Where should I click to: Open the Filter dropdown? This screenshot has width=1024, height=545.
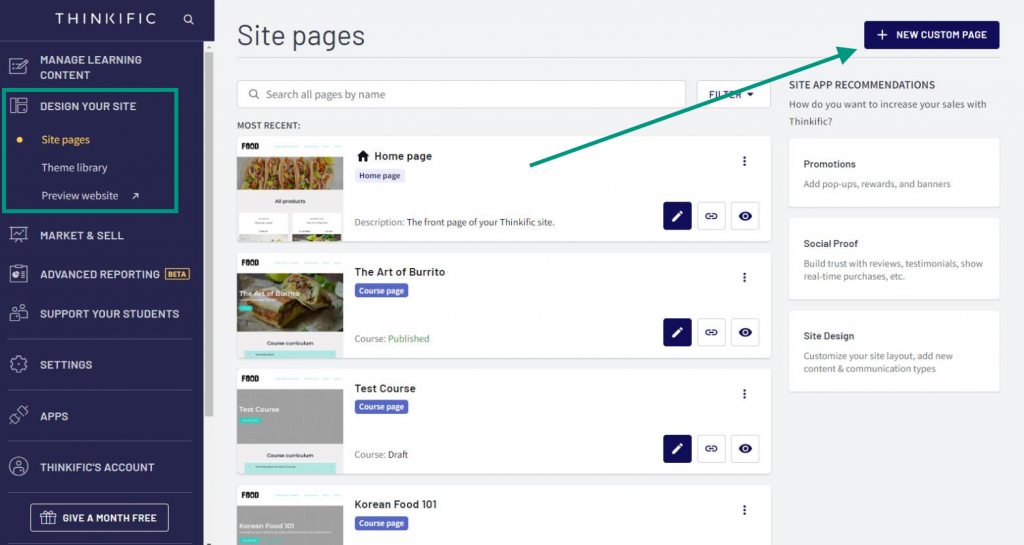click(x=733, y=95)
